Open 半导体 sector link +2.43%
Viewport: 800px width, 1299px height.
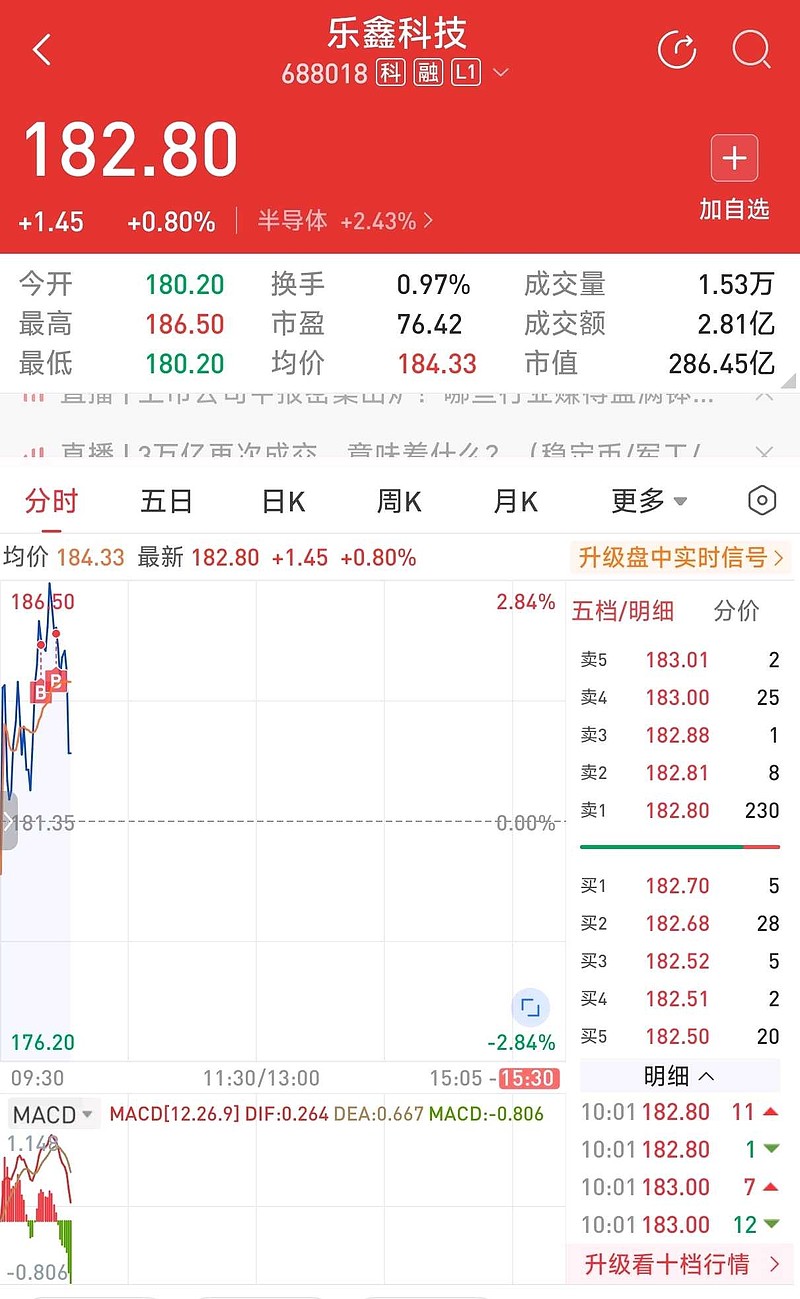345,221
